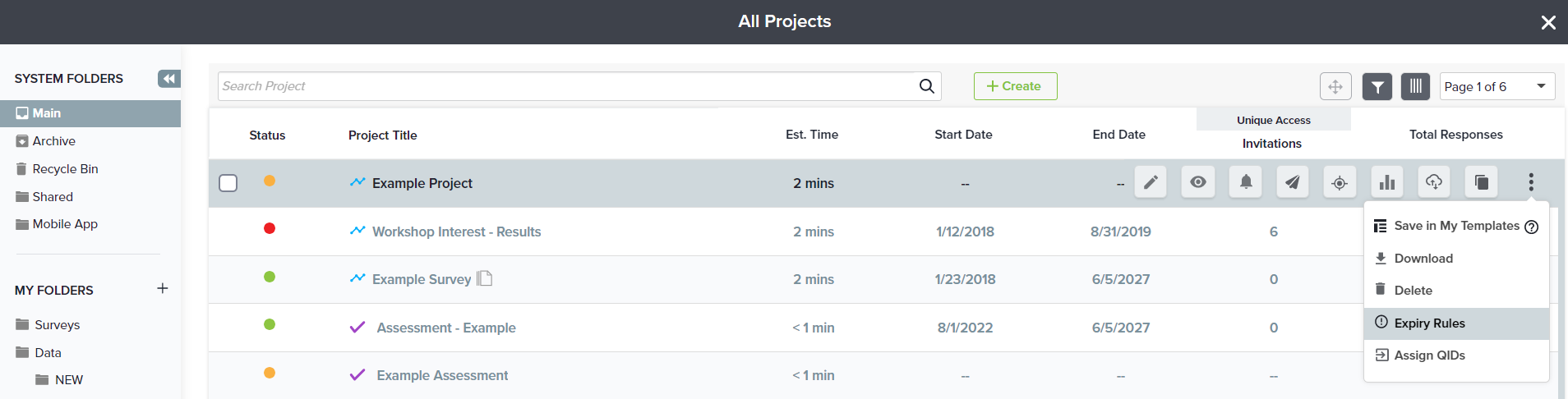Open the Workshop Interest - Results project
Image resolution: width=1568 pixels, height=399 pixels.
456,232
